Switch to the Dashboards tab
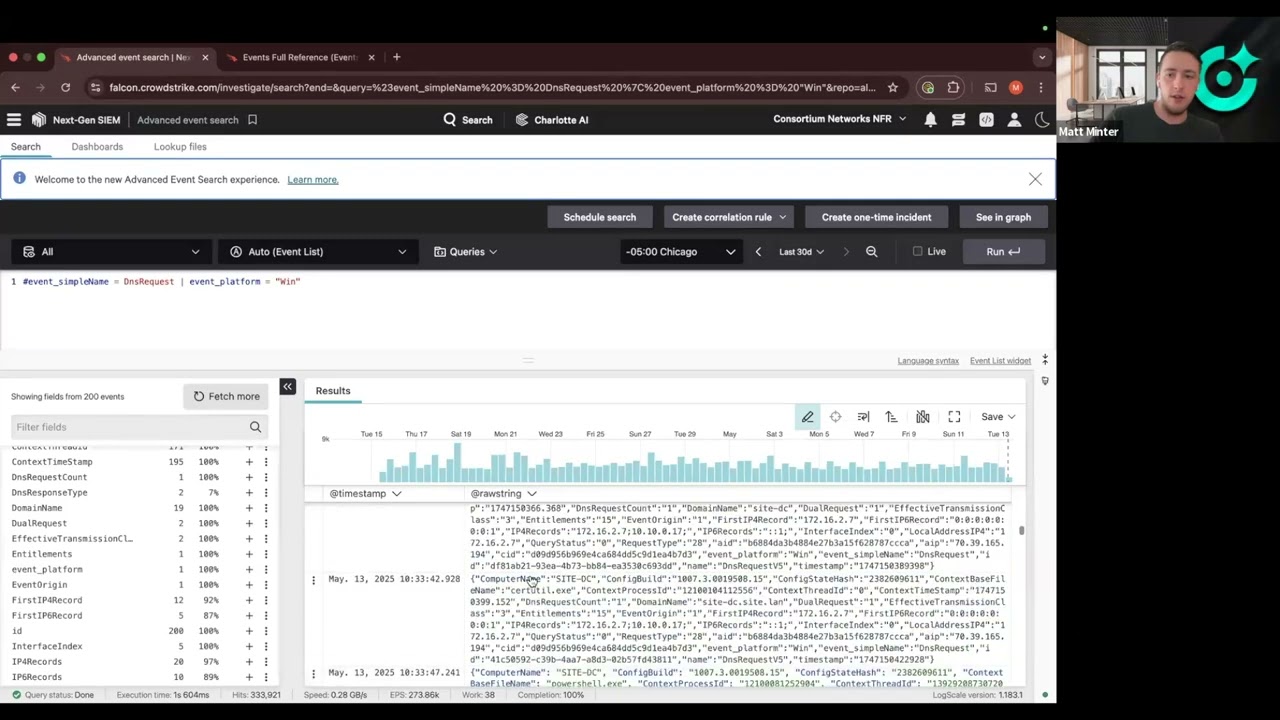 pos(97,147)
